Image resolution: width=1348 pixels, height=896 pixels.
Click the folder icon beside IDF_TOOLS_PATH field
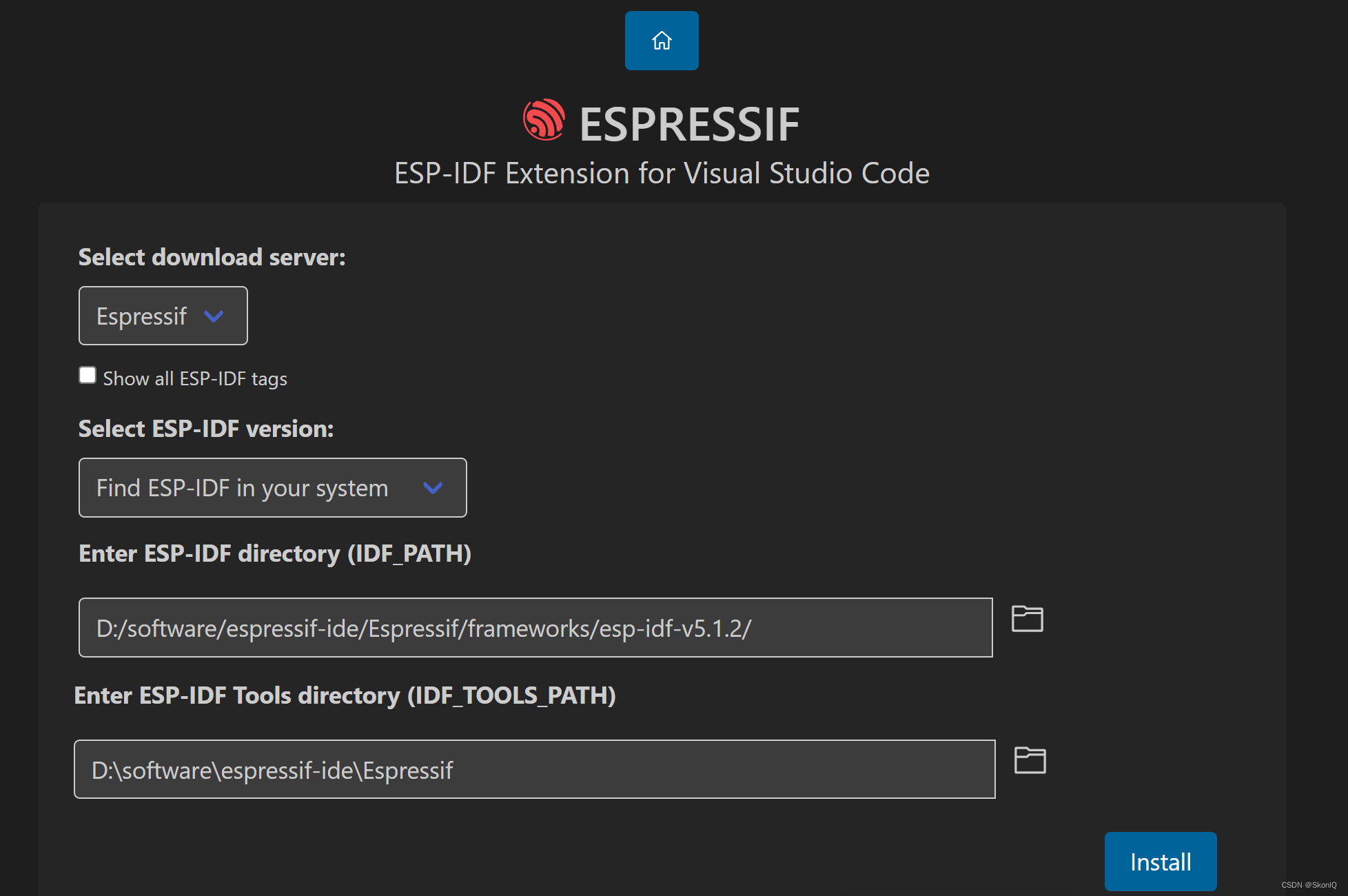point(1030,760)
